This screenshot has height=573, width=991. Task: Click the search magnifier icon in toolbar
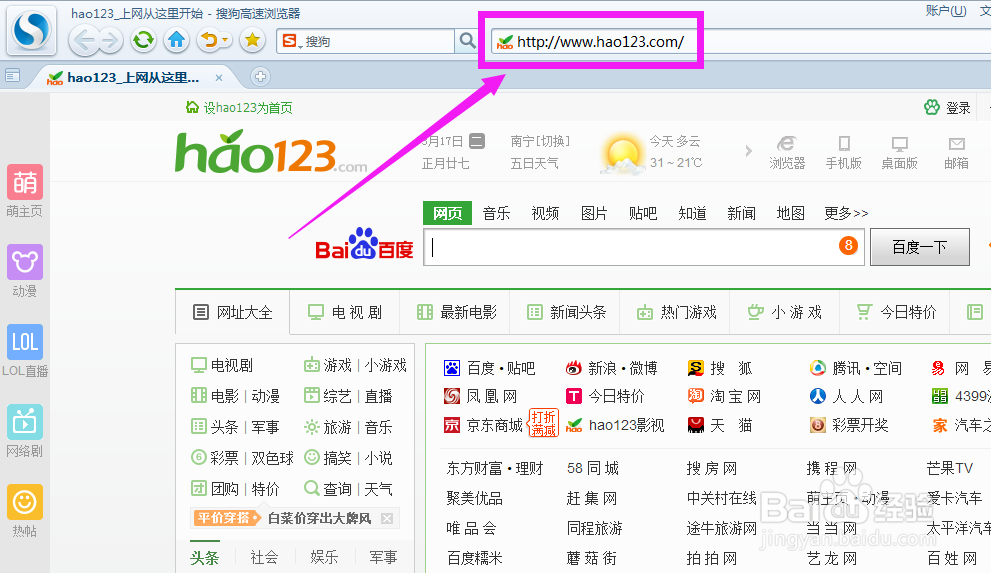coord(467,41)
